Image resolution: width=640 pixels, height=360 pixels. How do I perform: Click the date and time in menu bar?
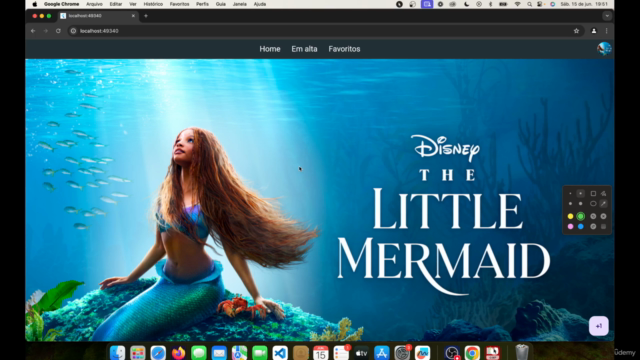584,4
